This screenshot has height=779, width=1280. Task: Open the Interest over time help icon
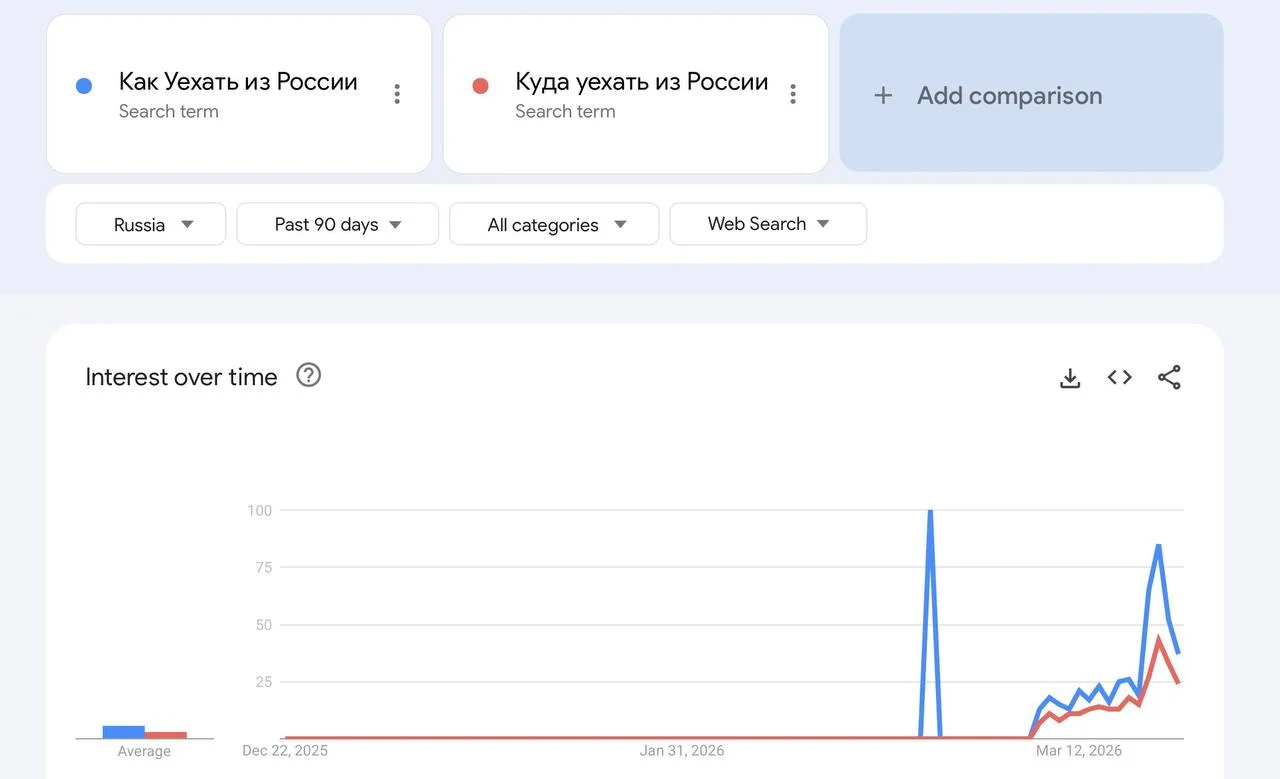pyautogui.click(x=309, y=376)
